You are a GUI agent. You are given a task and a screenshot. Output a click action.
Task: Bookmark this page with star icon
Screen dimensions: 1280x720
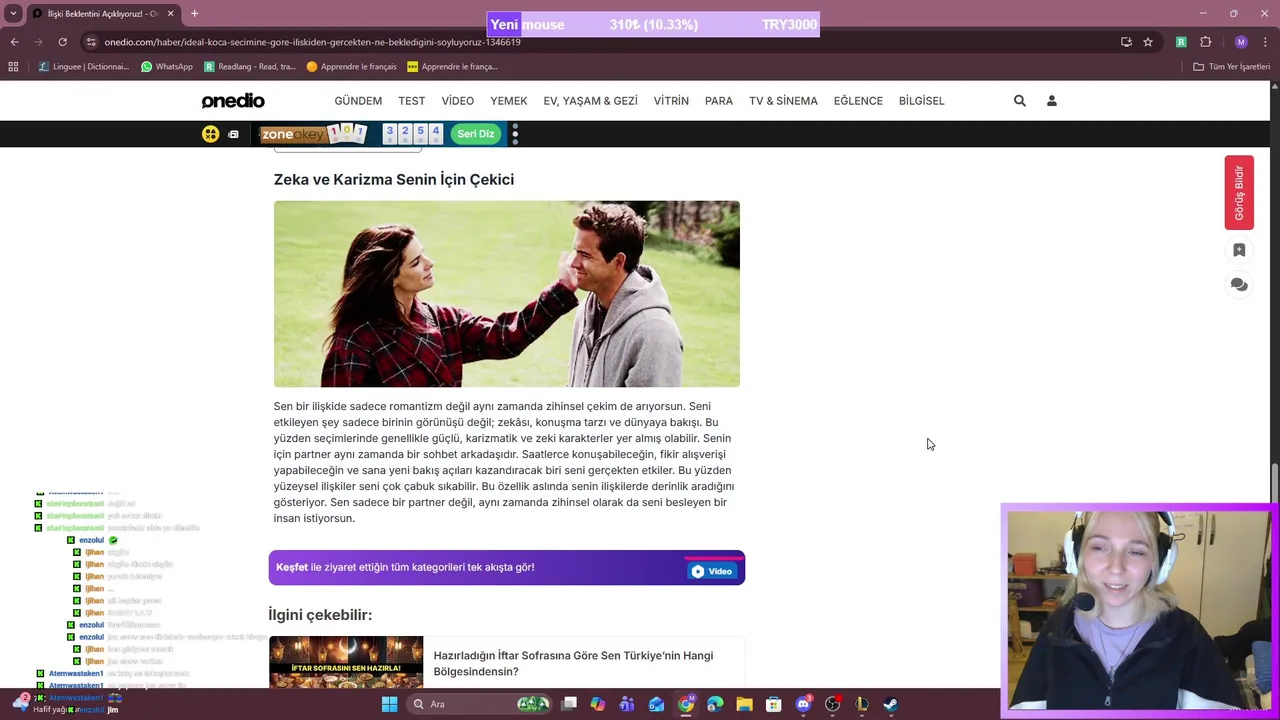click(1148, 42)
